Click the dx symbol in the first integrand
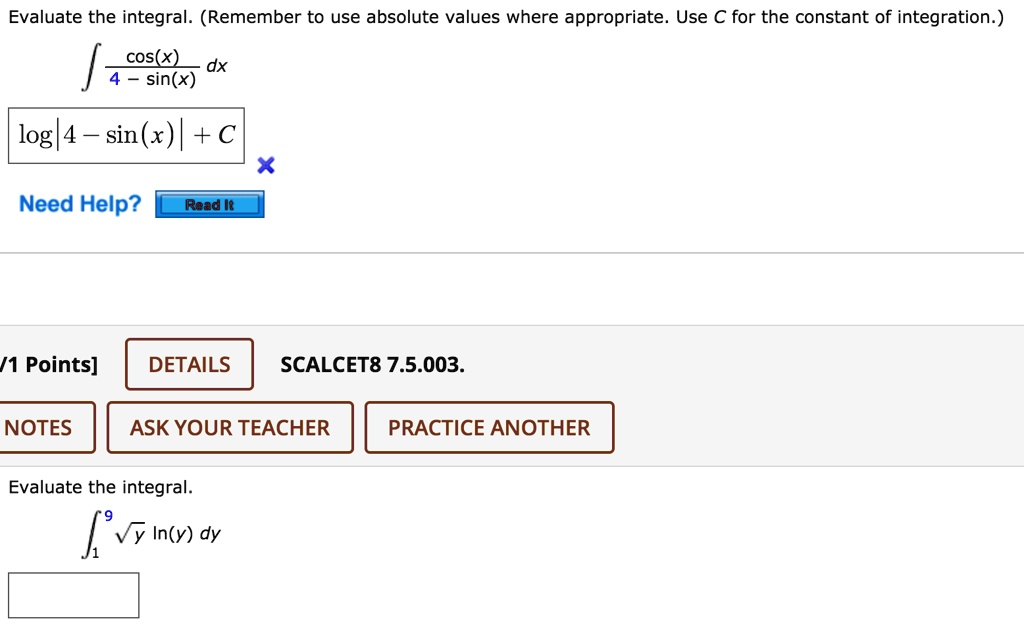 pos(218,65)
